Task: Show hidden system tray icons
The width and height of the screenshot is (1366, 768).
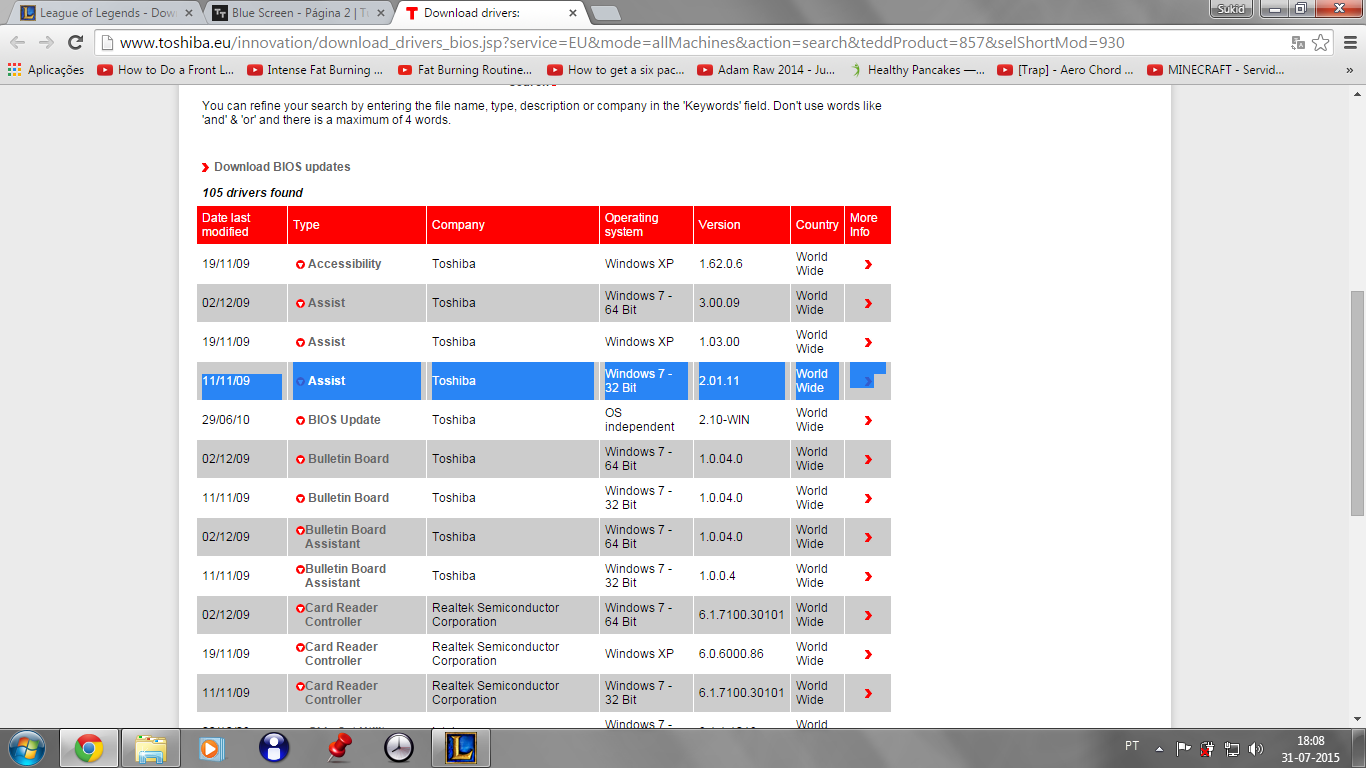Action: [x=1160, y=748]
